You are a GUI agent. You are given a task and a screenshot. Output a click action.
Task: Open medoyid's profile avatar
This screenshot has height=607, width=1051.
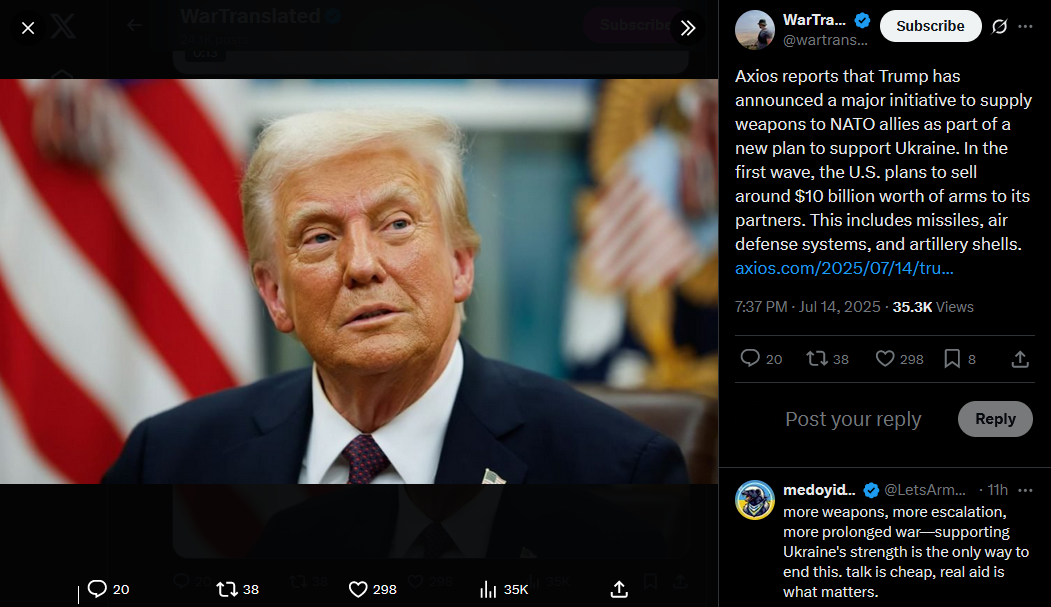tap(755, 500)
